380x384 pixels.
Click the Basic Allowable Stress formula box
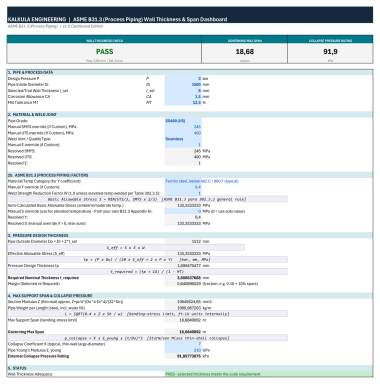[x=147, y=199]
